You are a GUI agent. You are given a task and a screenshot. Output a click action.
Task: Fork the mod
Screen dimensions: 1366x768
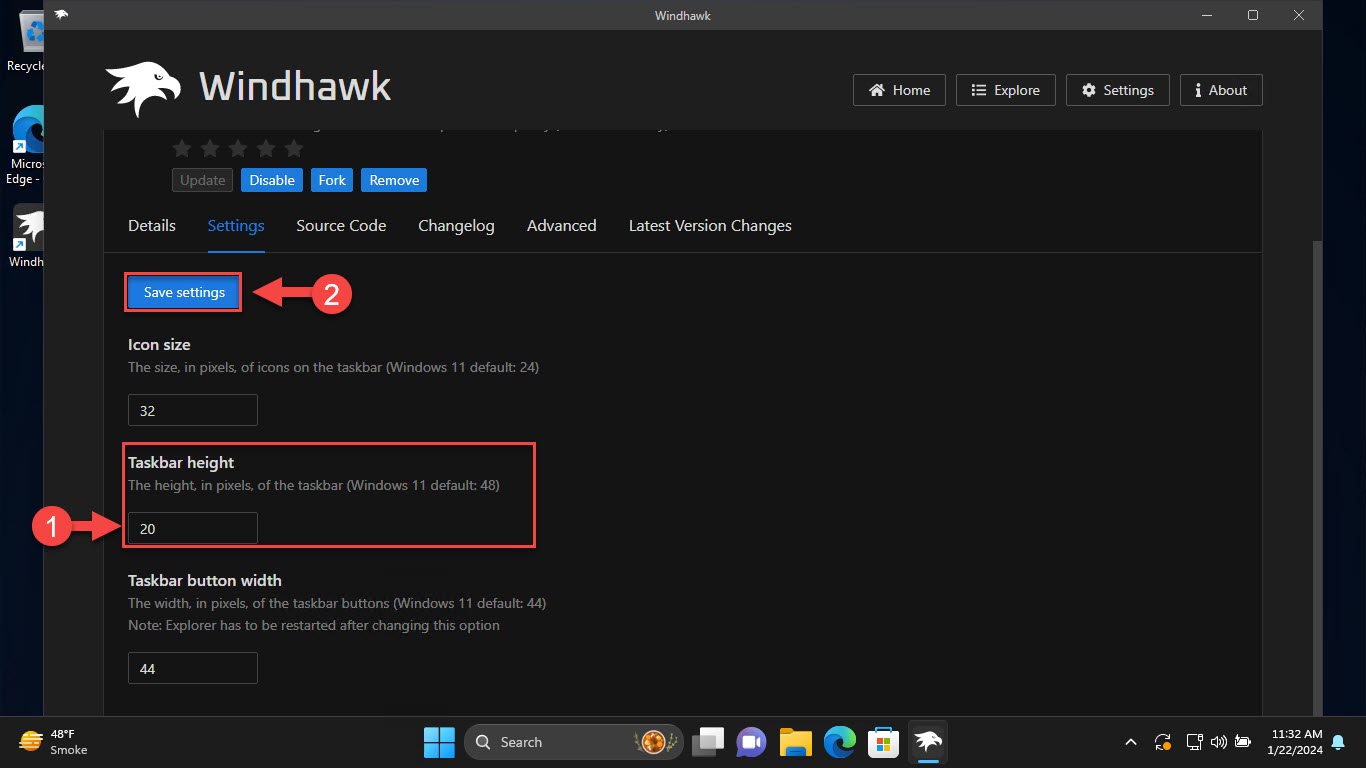[332, 180]
